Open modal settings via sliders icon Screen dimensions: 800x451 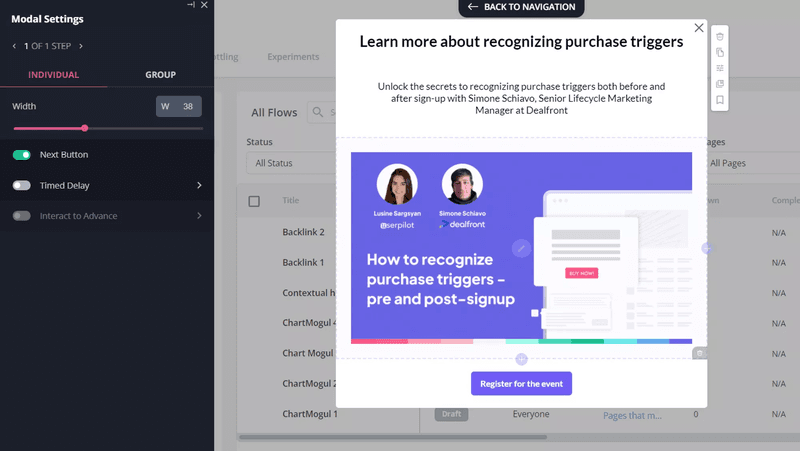[721, 68]
